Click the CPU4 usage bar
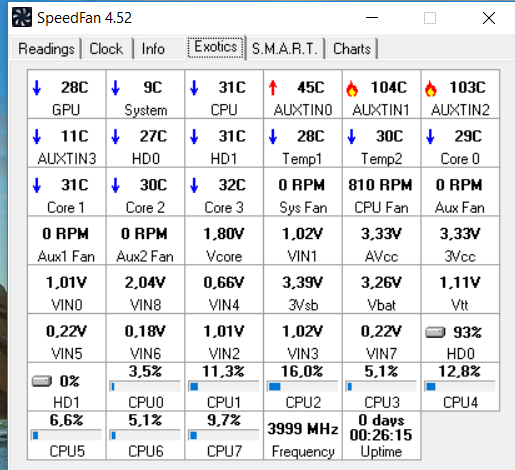Image resolution: width=515 pixels, height=470 pixels. [460, 387]
